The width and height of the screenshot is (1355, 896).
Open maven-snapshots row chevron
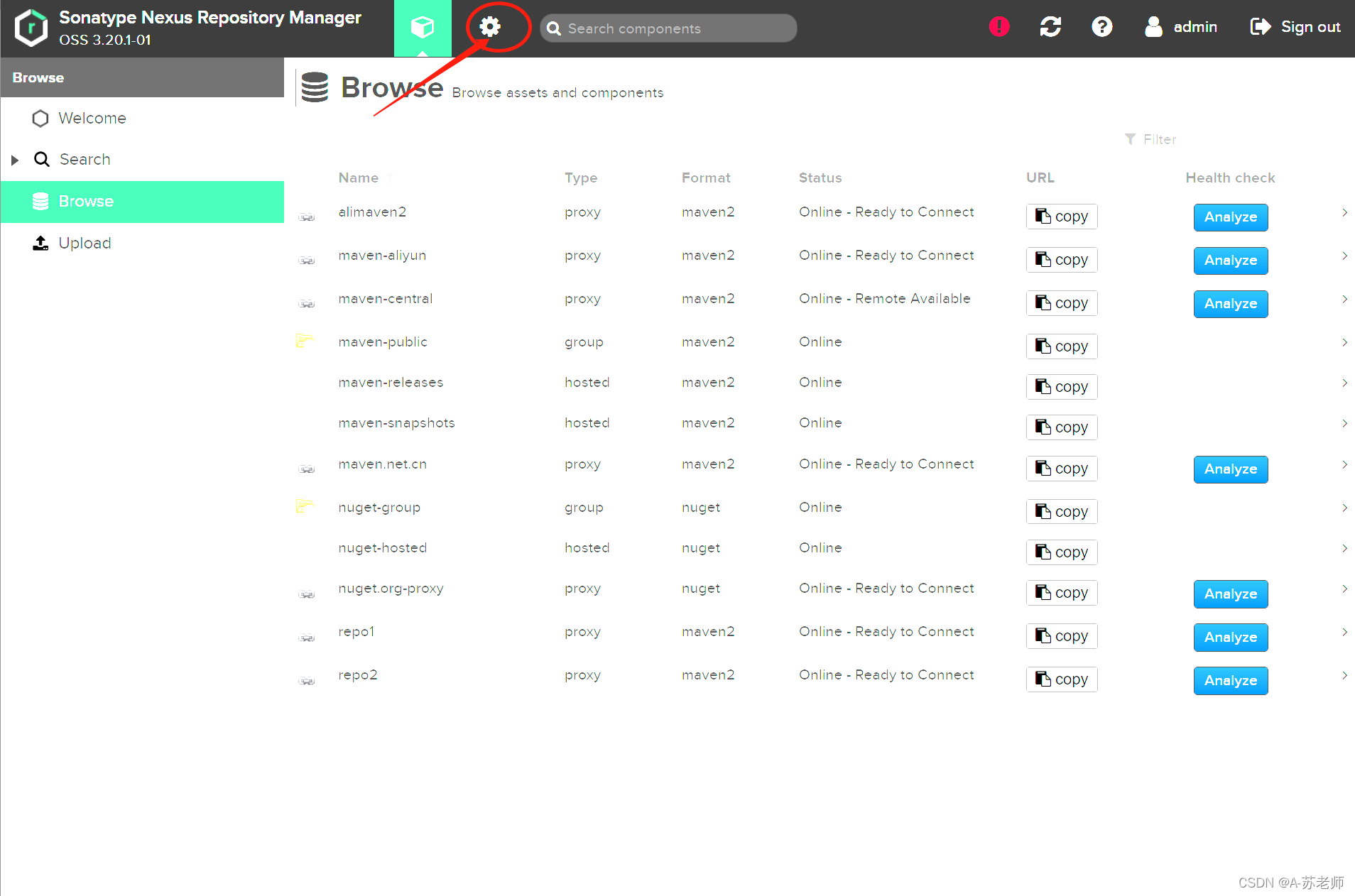click(1344, 423)
